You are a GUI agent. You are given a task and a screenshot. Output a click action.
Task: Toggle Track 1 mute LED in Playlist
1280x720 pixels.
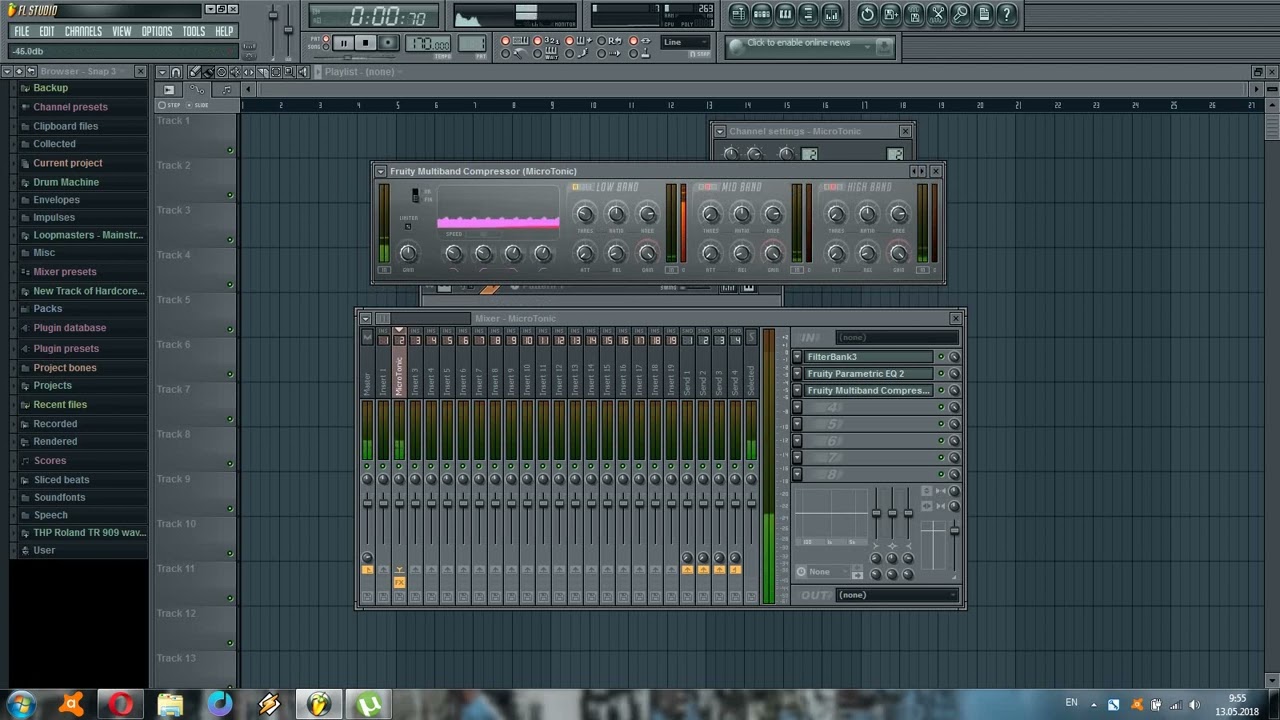tap(230, 150)
